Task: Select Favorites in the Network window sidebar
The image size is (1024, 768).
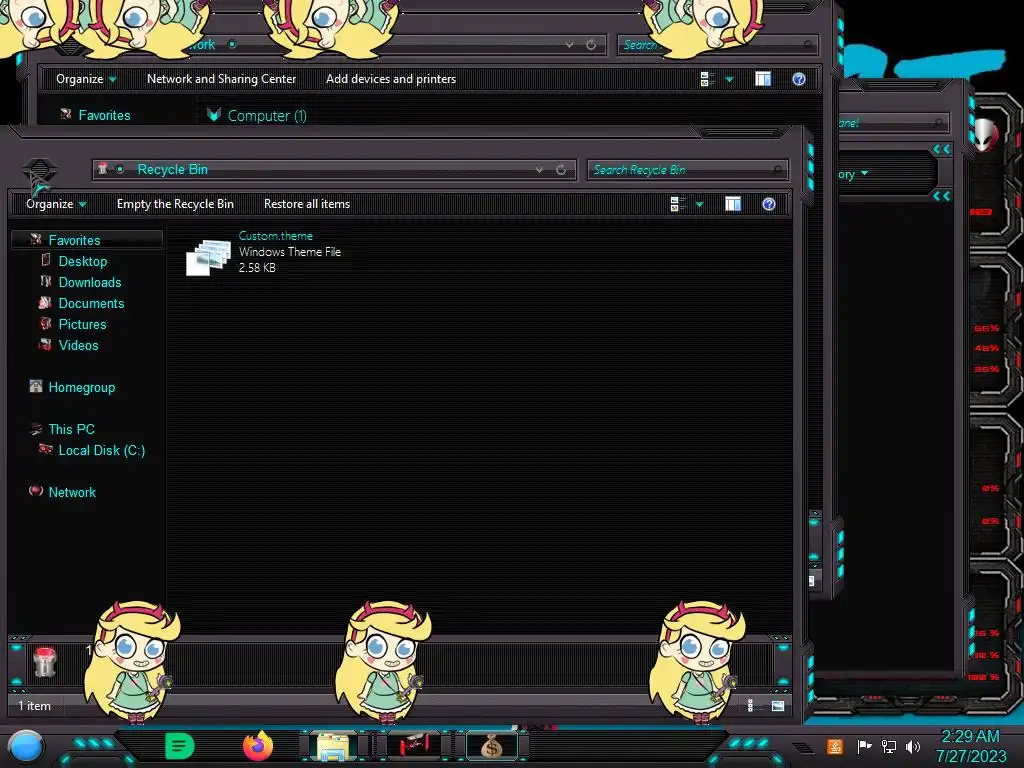Action: pyautogui.click(x=104, y=115)
